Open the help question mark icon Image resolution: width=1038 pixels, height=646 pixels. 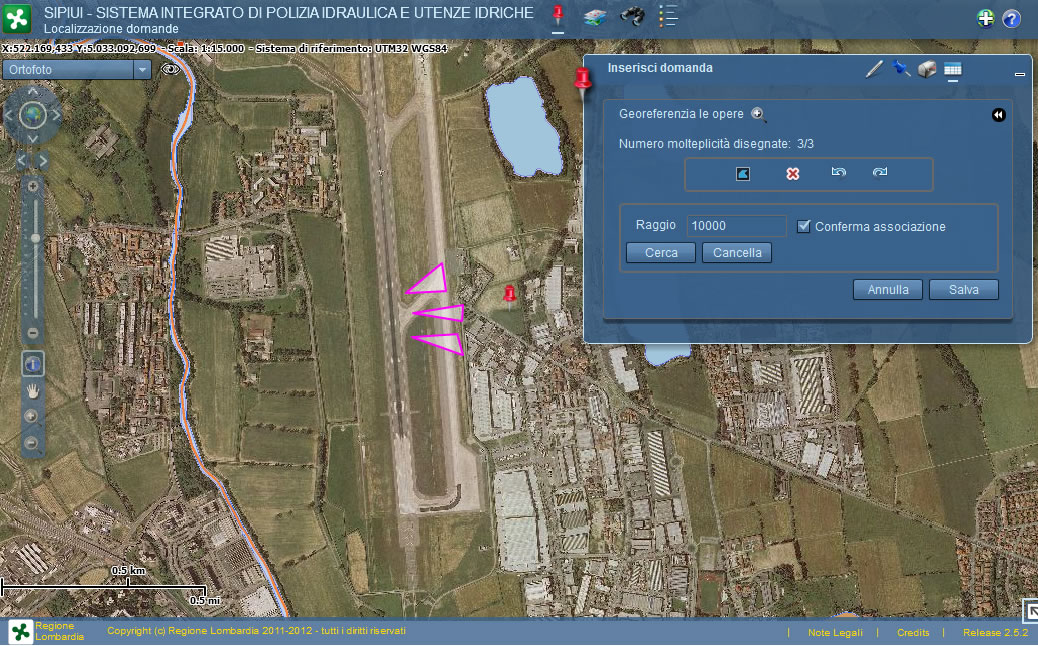1011,19
